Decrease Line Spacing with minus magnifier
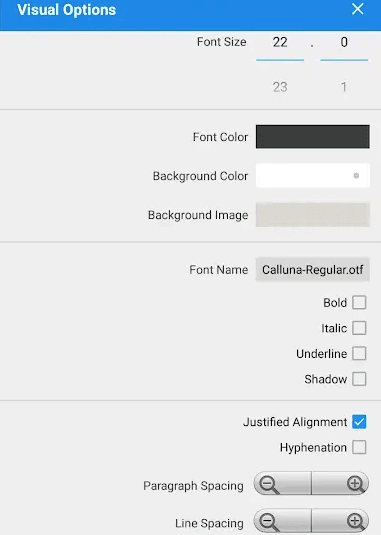 (282, 521)
